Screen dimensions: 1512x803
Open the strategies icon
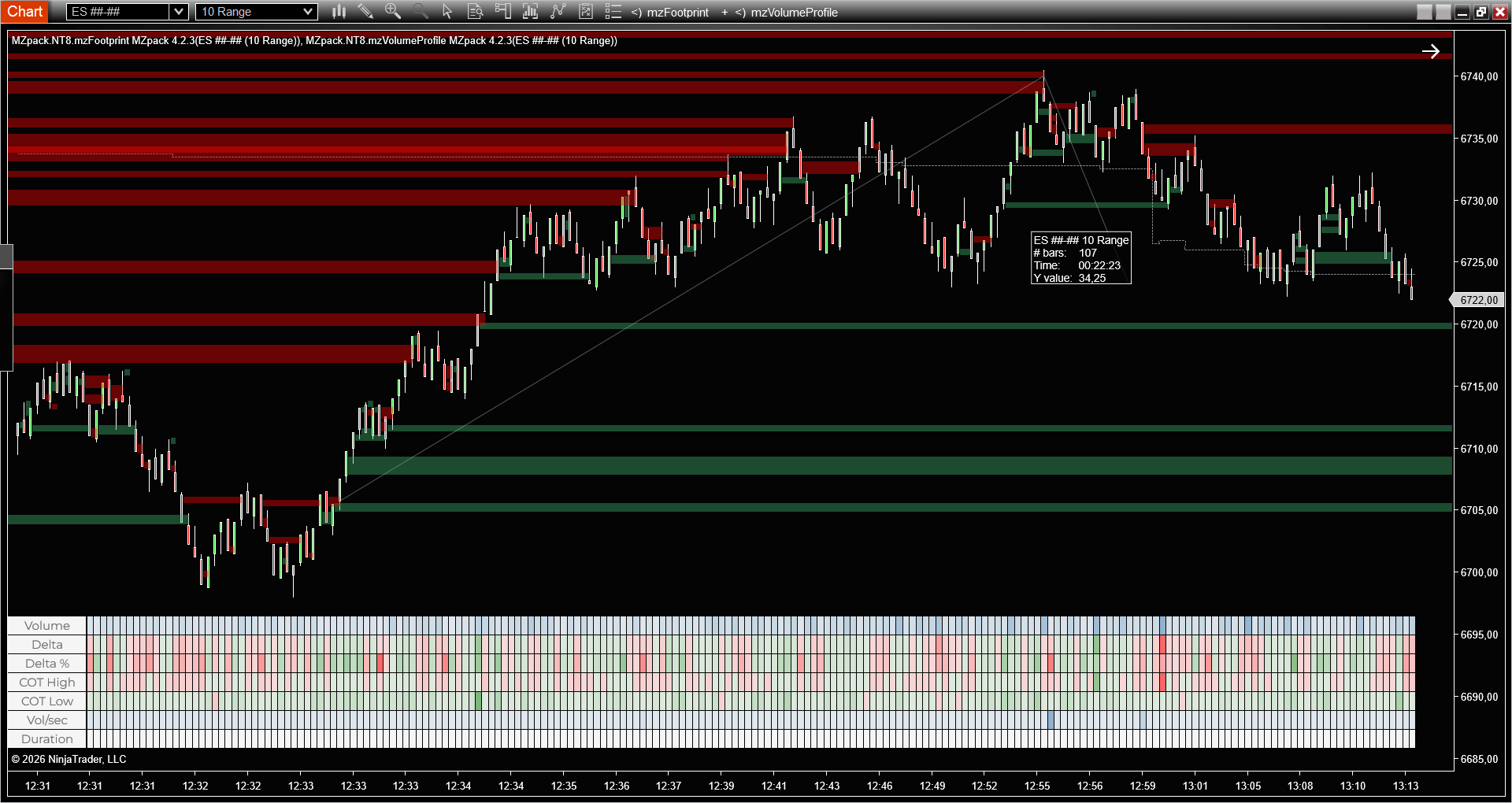coord(585,12)
